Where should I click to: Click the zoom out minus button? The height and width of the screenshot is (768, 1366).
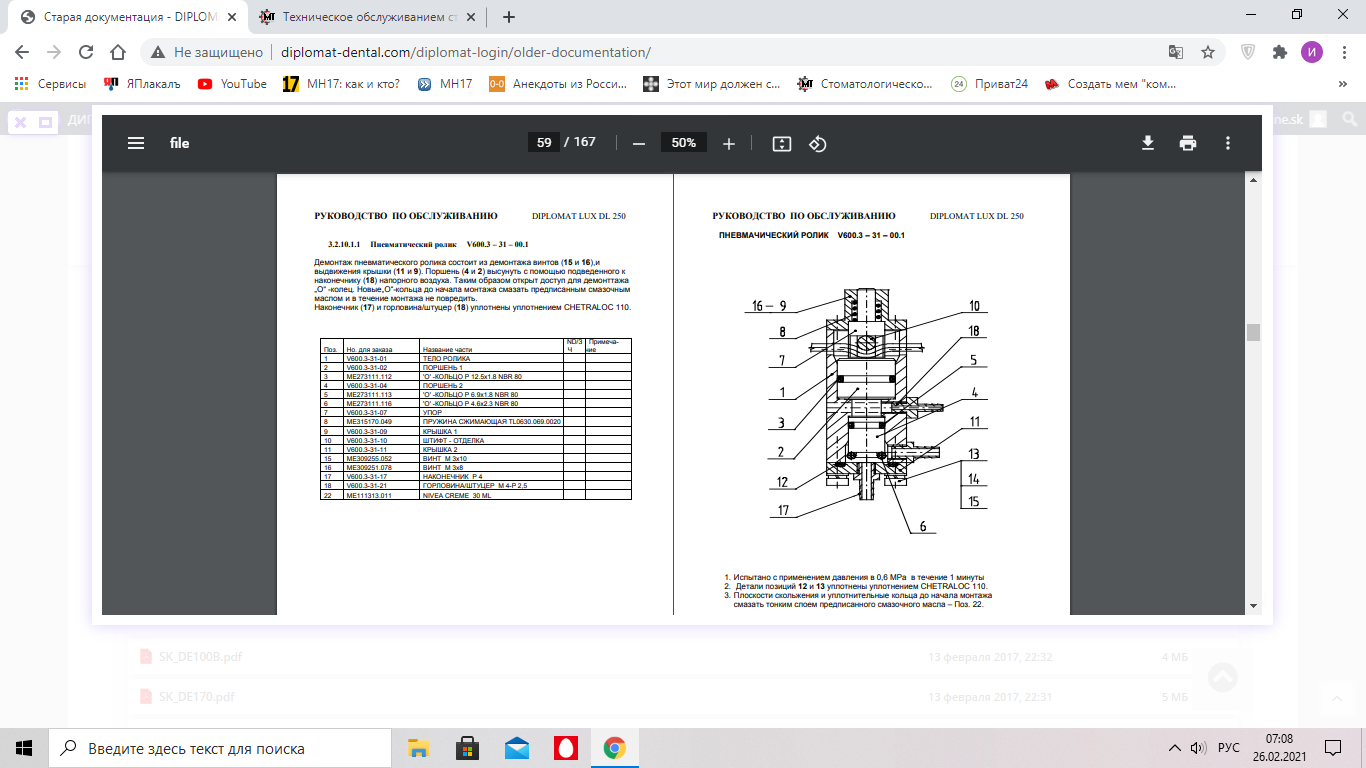639,143
